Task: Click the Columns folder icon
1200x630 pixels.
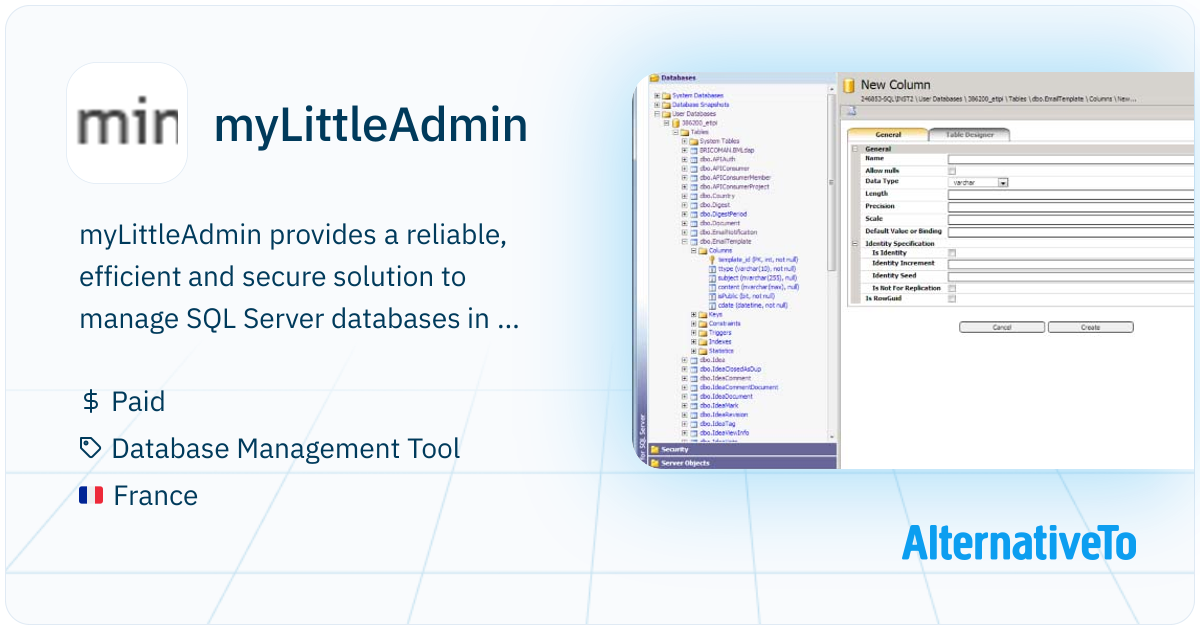Action: click(703, 250)
